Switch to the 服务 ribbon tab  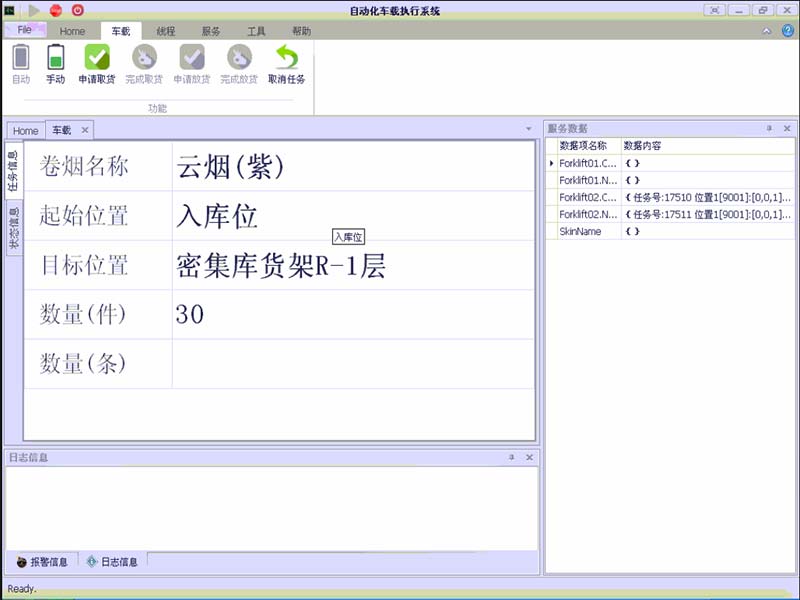tap(211, 31)
